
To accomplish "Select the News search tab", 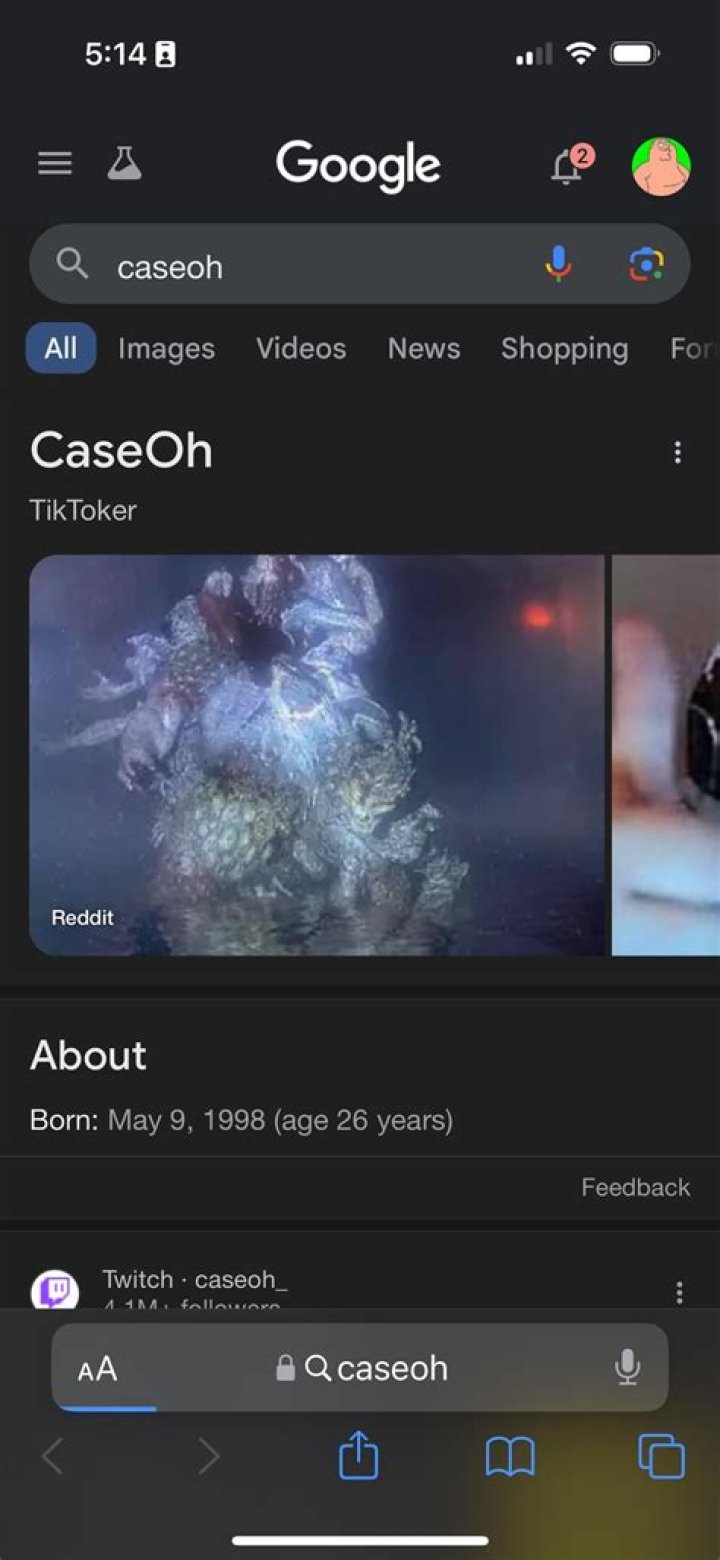I will click(x=424, y=348).
